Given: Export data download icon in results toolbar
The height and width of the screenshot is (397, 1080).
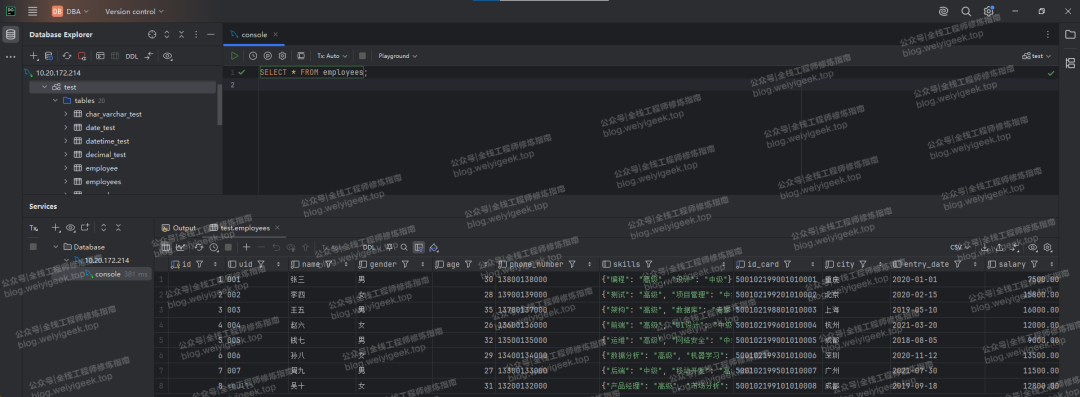Looking at the screenshot, I should pos(985,247).
